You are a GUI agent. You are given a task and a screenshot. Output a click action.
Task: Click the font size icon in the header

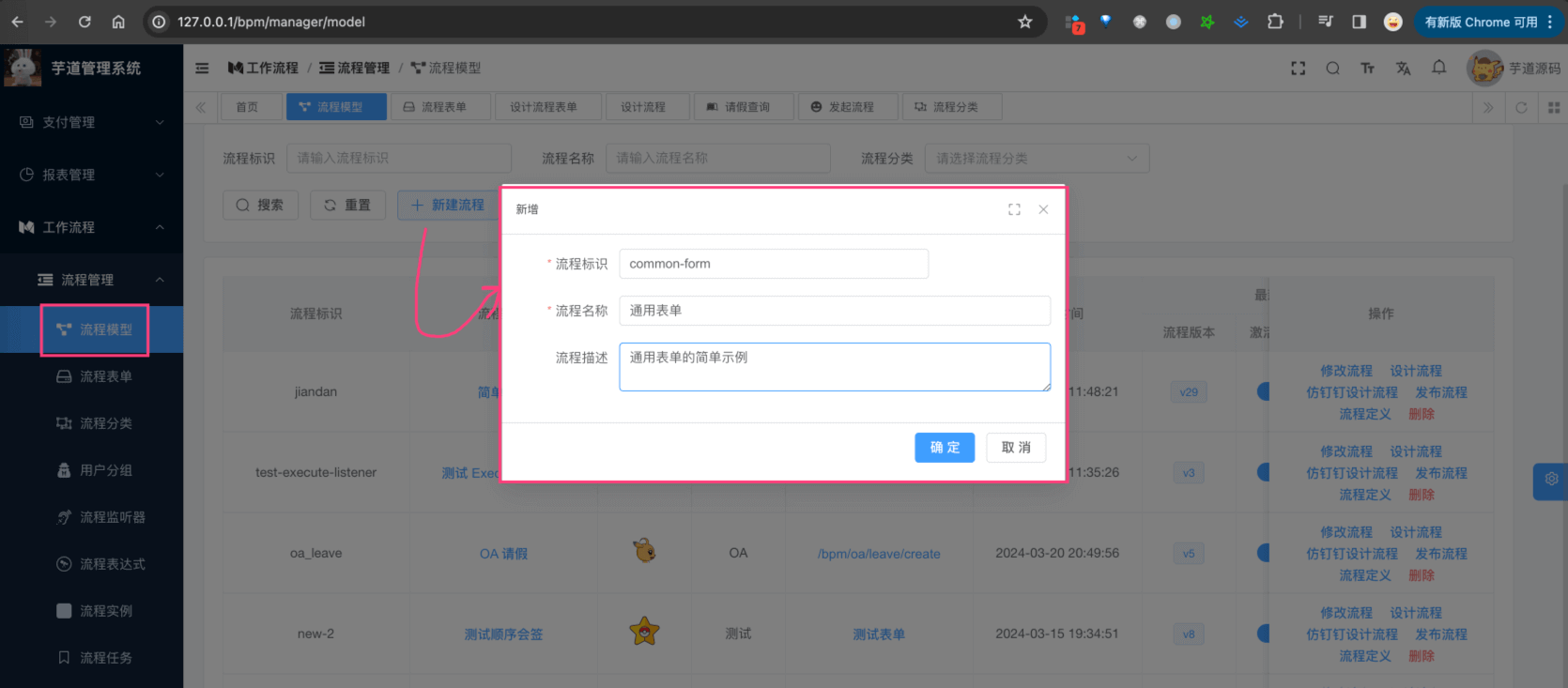(x=1367, y=68)
